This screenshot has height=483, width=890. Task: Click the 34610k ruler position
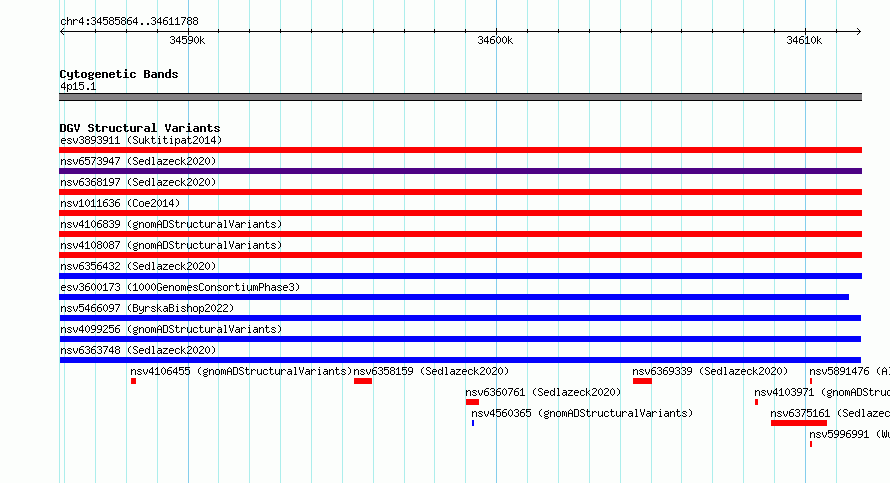point(804,40)
